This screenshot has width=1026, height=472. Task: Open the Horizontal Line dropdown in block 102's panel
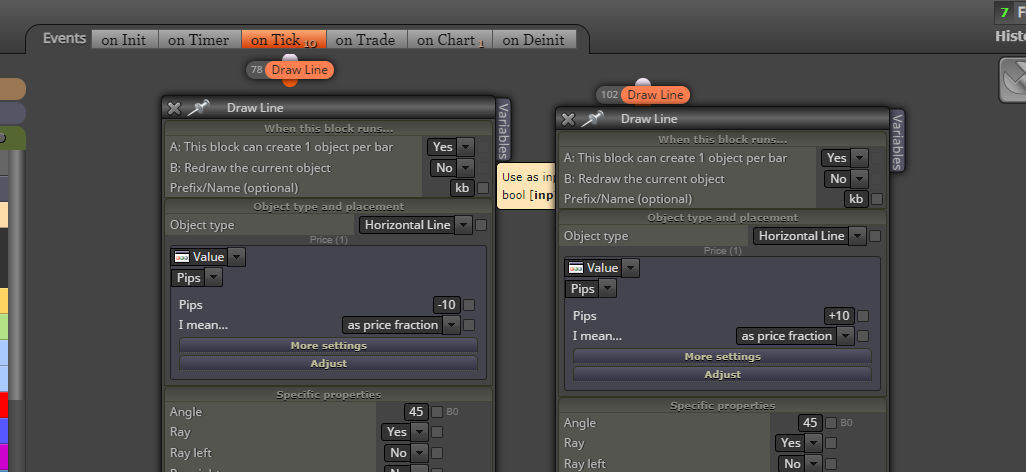[x=809, y=236]
